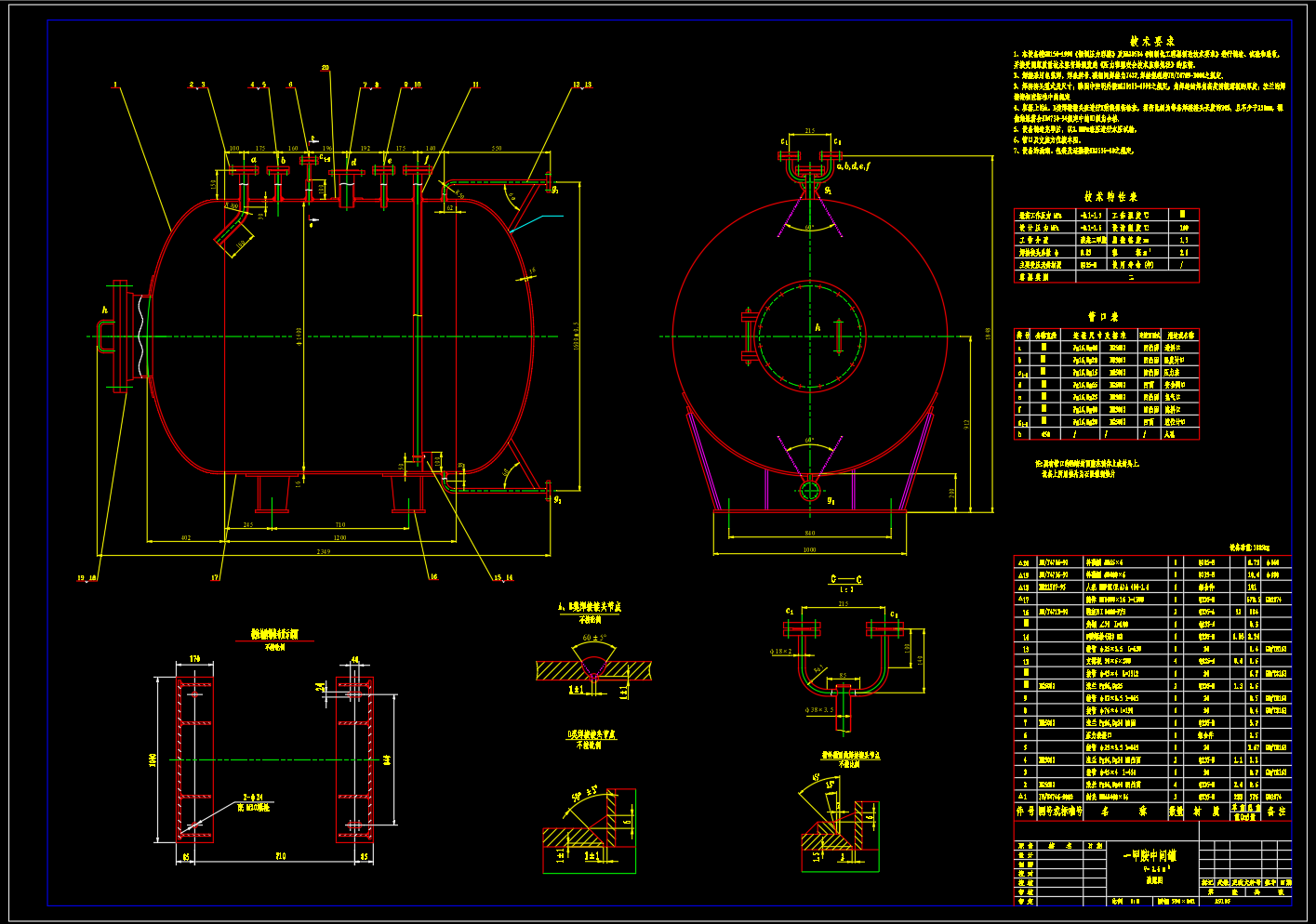Select the 1000 base width dimension in end view
Viewport: 1316px width, 924px height.
809,549
